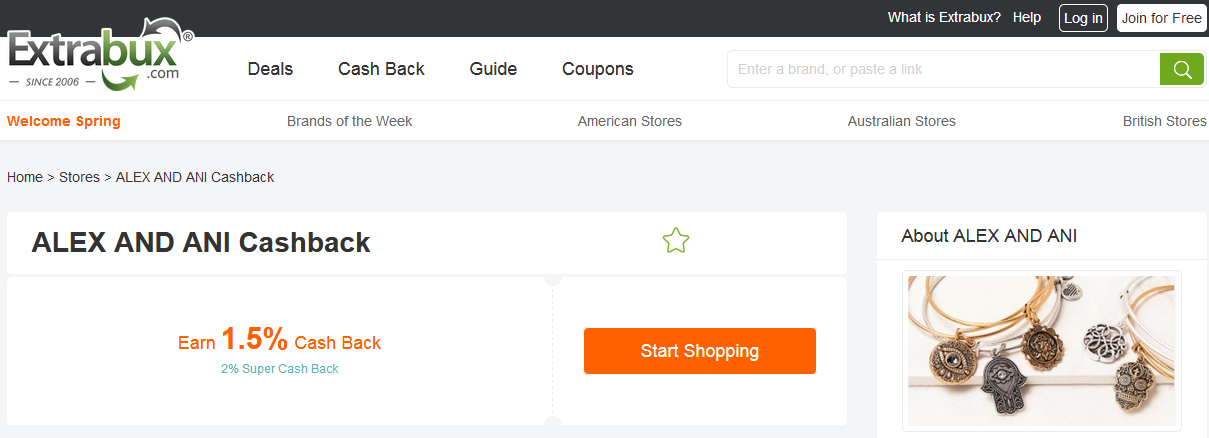Go to American Stores
This screenshot has width=1209, height=438.
629,121
